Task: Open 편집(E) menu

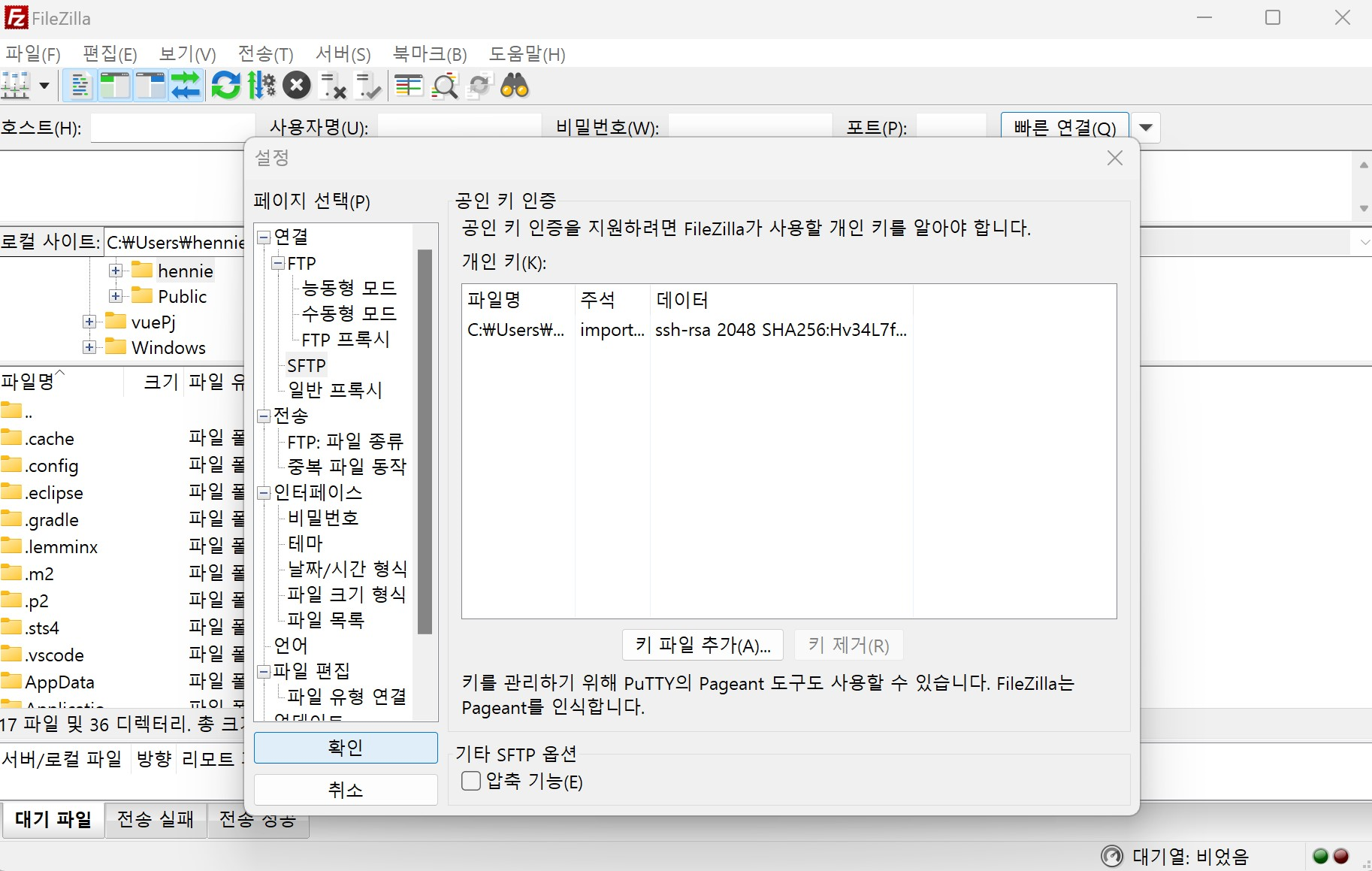Action: click(x=110, y=54)
